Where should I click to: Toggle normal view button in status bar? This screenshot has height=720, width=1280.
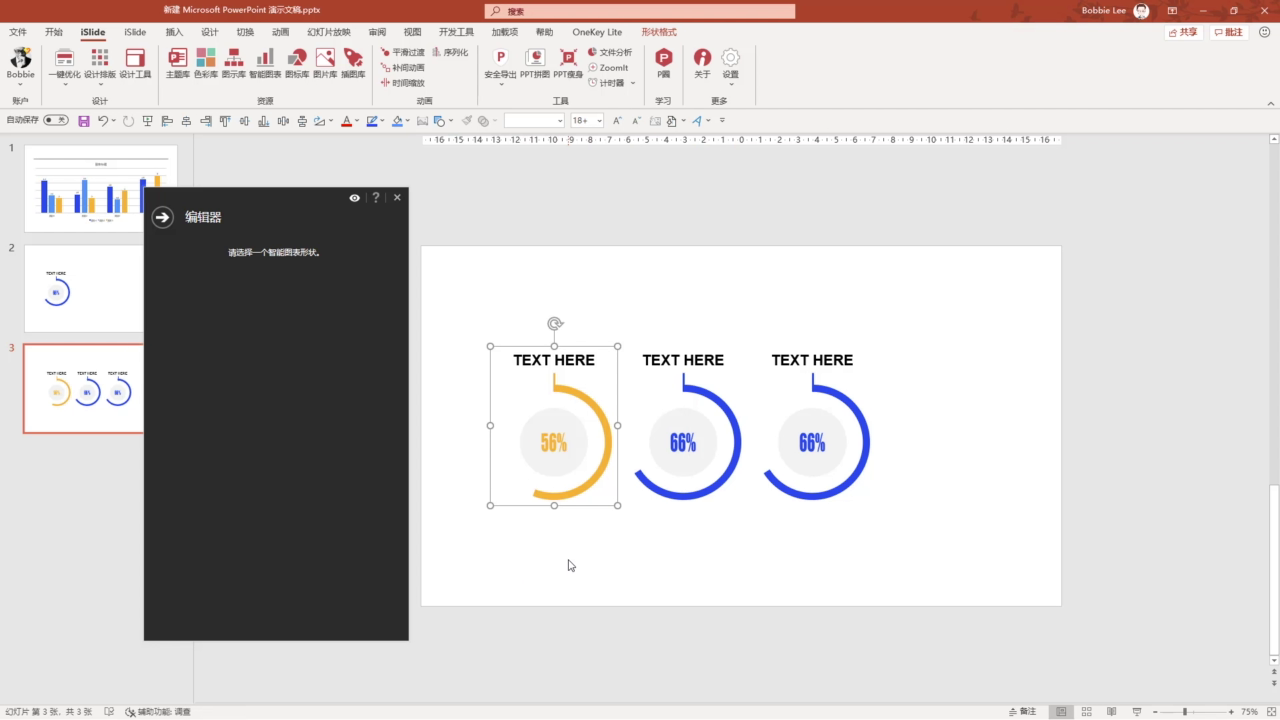[1060, 712]
